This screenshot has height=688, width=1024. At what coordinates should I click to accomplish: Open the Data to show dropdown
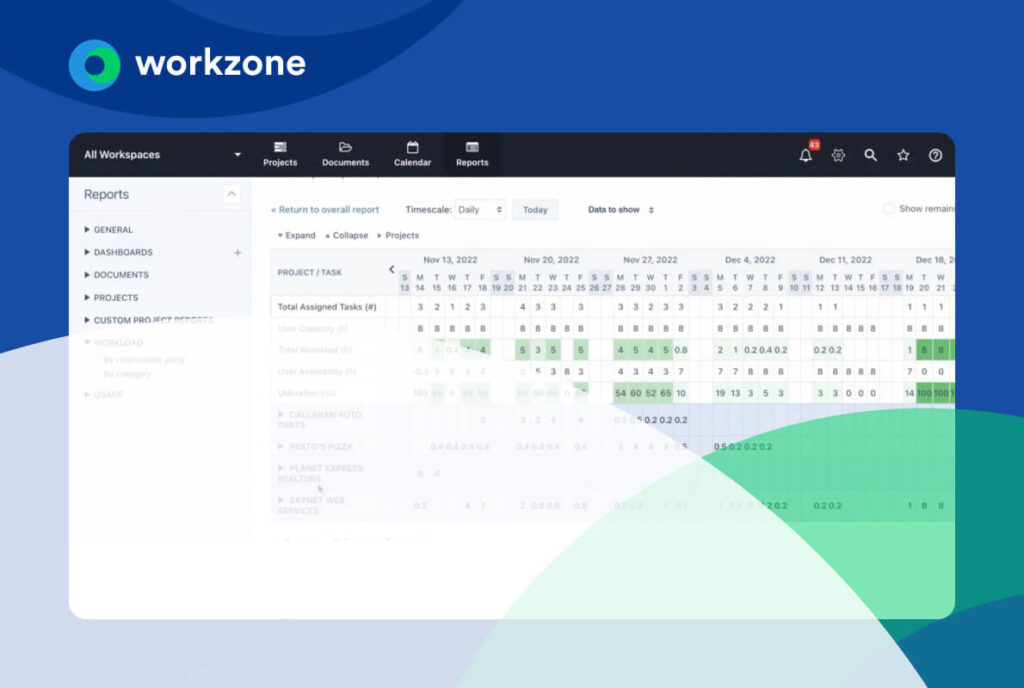click(620, 210)
